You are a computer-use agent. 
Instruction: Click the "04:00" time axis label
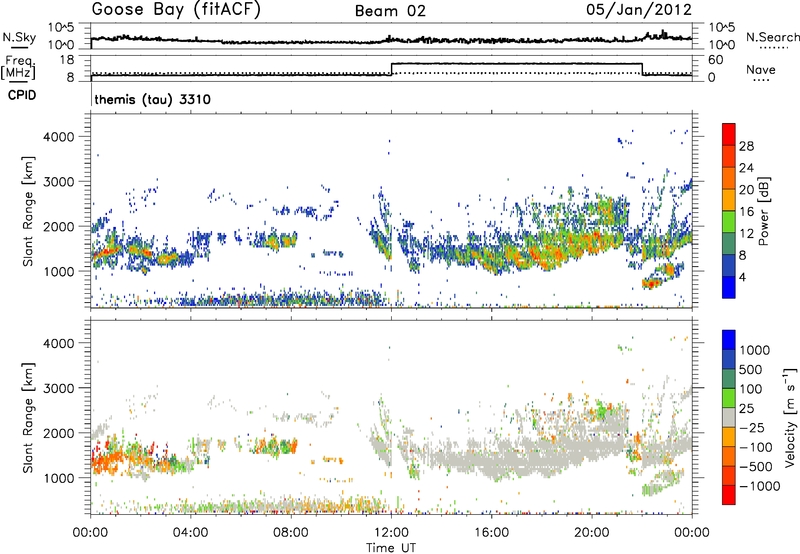pos(191,533)
